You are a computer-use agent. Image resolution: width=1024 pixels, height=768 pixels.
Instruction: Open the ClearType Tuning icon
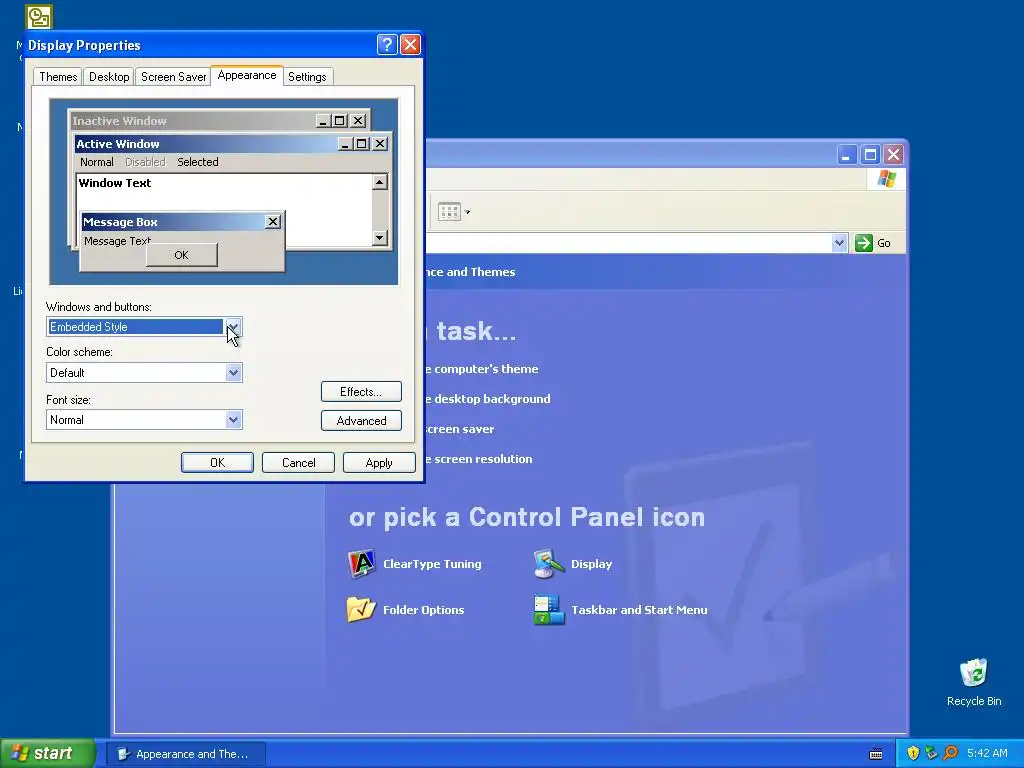click(361, 564)
